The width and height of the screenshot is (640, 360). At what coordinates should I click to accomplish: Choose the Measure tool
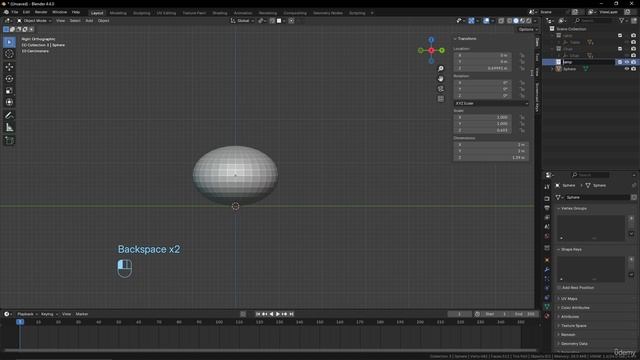pyautogui.click(x=9, y=128)
